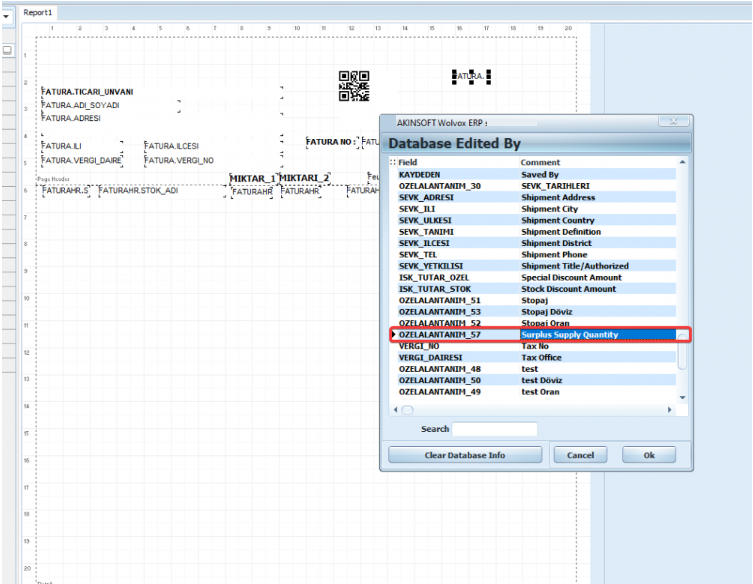This screenshot has height=584, width=753.
Task: Select the SEVK_TANIMI row
Action: click(537, 231)
